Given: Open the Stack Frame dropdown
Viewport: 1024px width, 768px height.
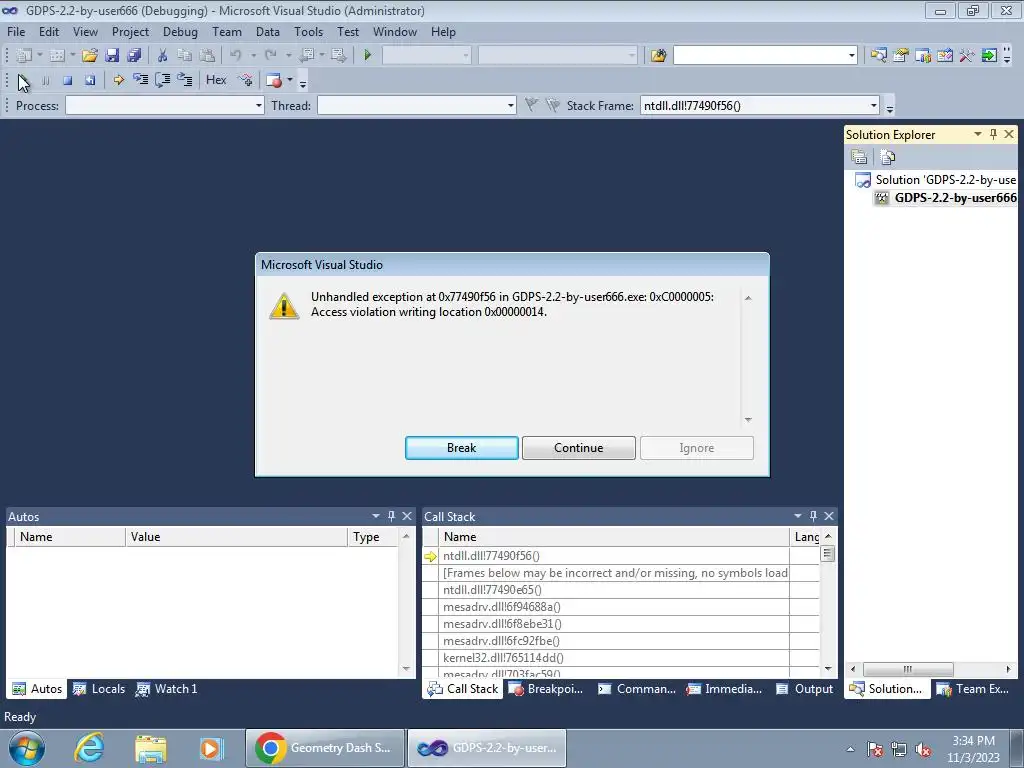Looking at the screenshot, I should [x=873, y=106].
